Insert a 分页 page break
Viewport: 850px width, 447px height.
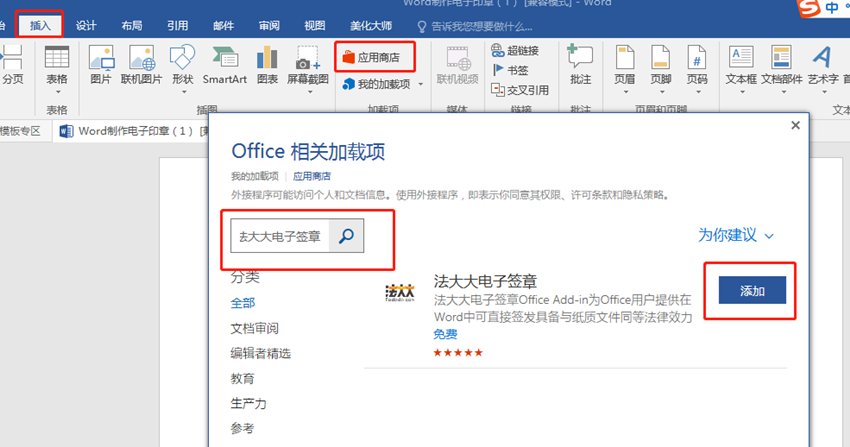(12, 65)
